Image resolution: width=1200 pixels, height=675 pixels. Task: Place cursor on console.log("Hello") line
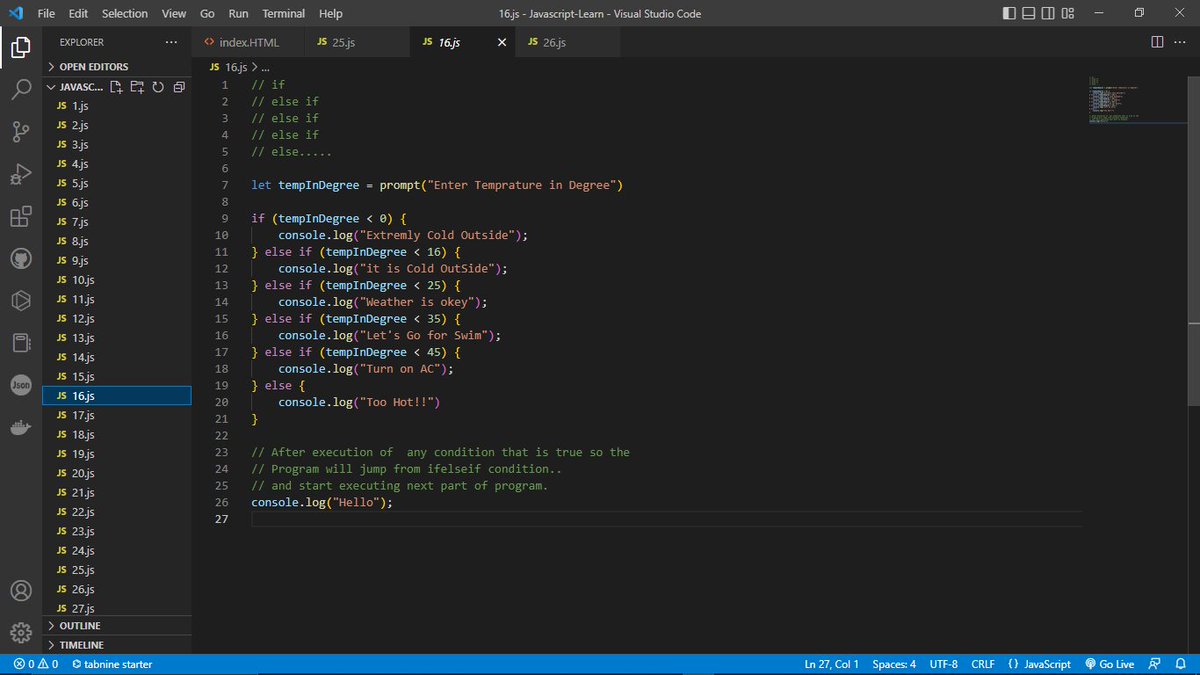point(321,503)
